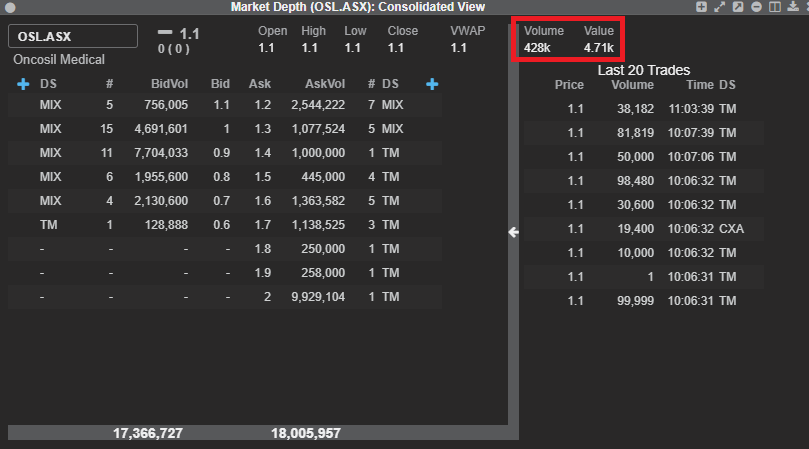This screenshot has height=449, width=809.
Task: Click the add widget plus-square icon in title bar
Action: click(x=701, y=7)
